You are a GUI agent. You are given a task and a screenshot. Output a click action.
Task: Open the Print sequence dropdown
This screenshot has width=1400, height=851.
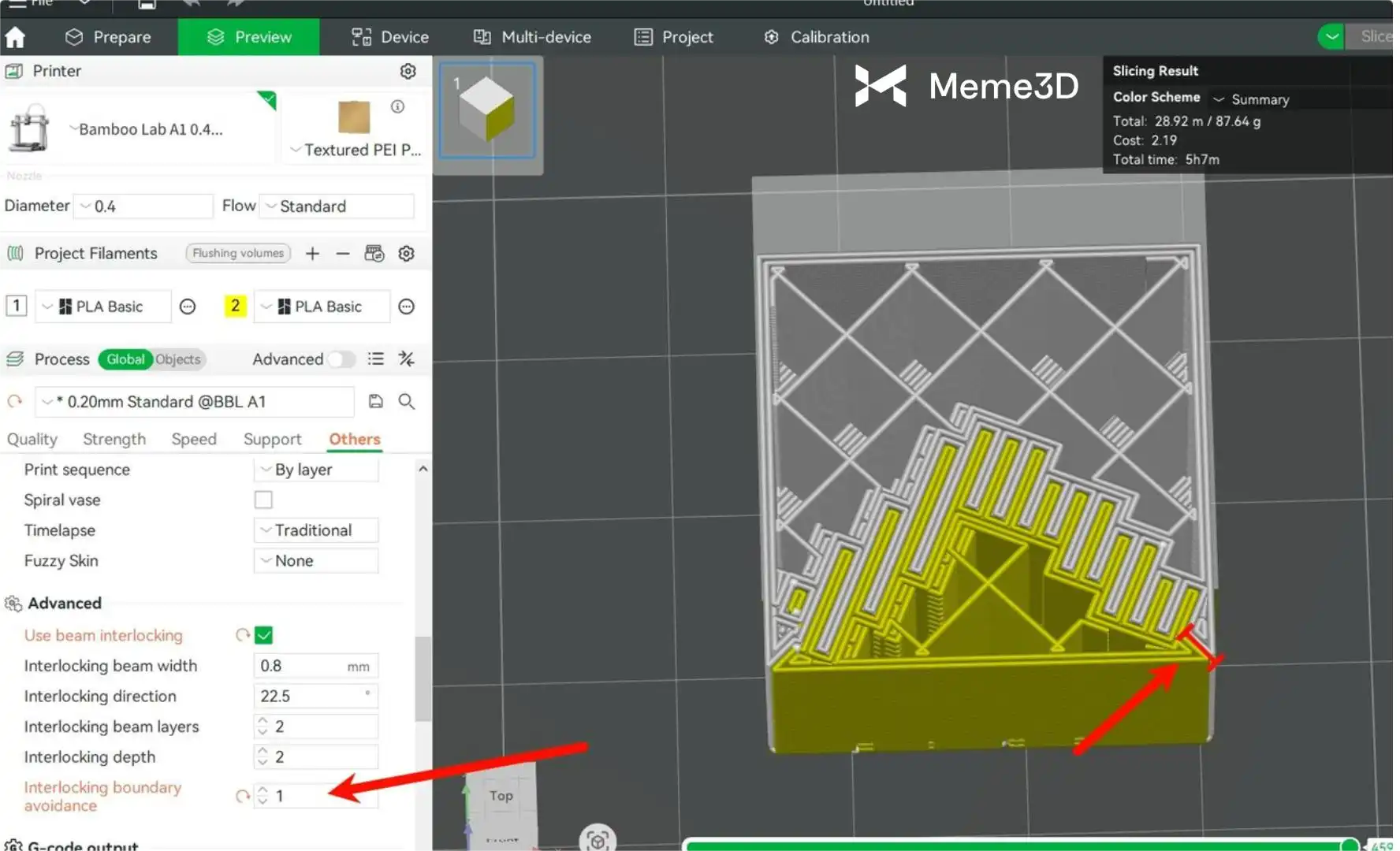[x=316, y=470]
